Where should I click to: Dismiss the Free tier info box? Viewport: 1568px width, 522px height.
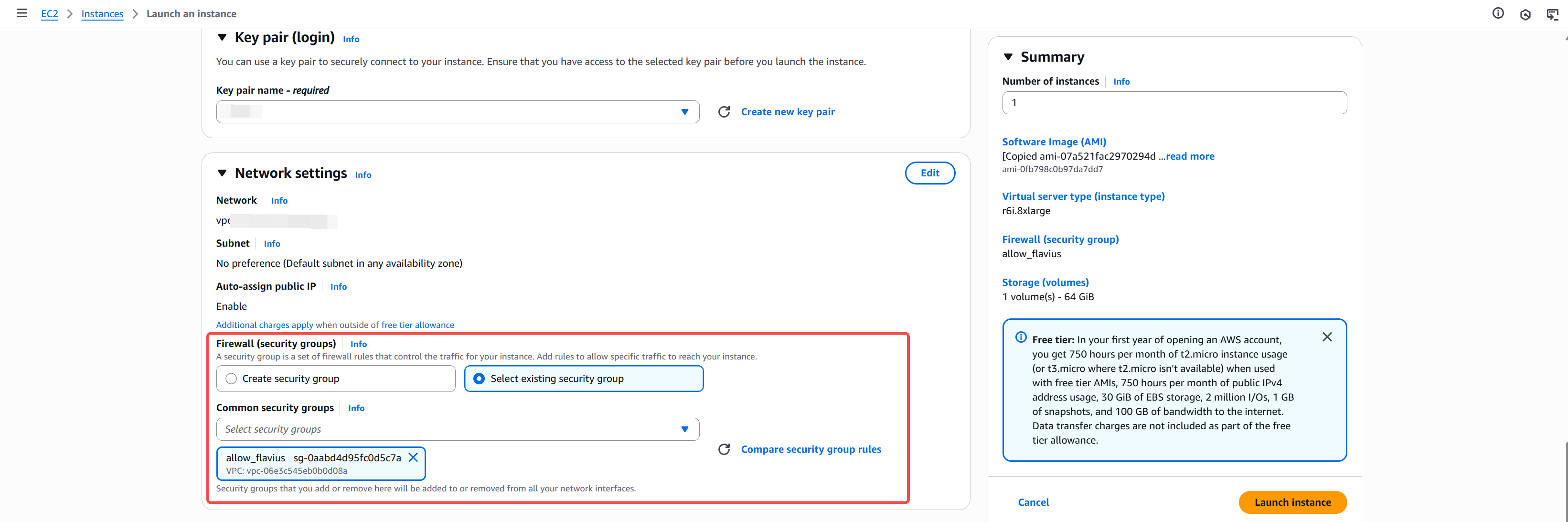(x=1327, y=337)
